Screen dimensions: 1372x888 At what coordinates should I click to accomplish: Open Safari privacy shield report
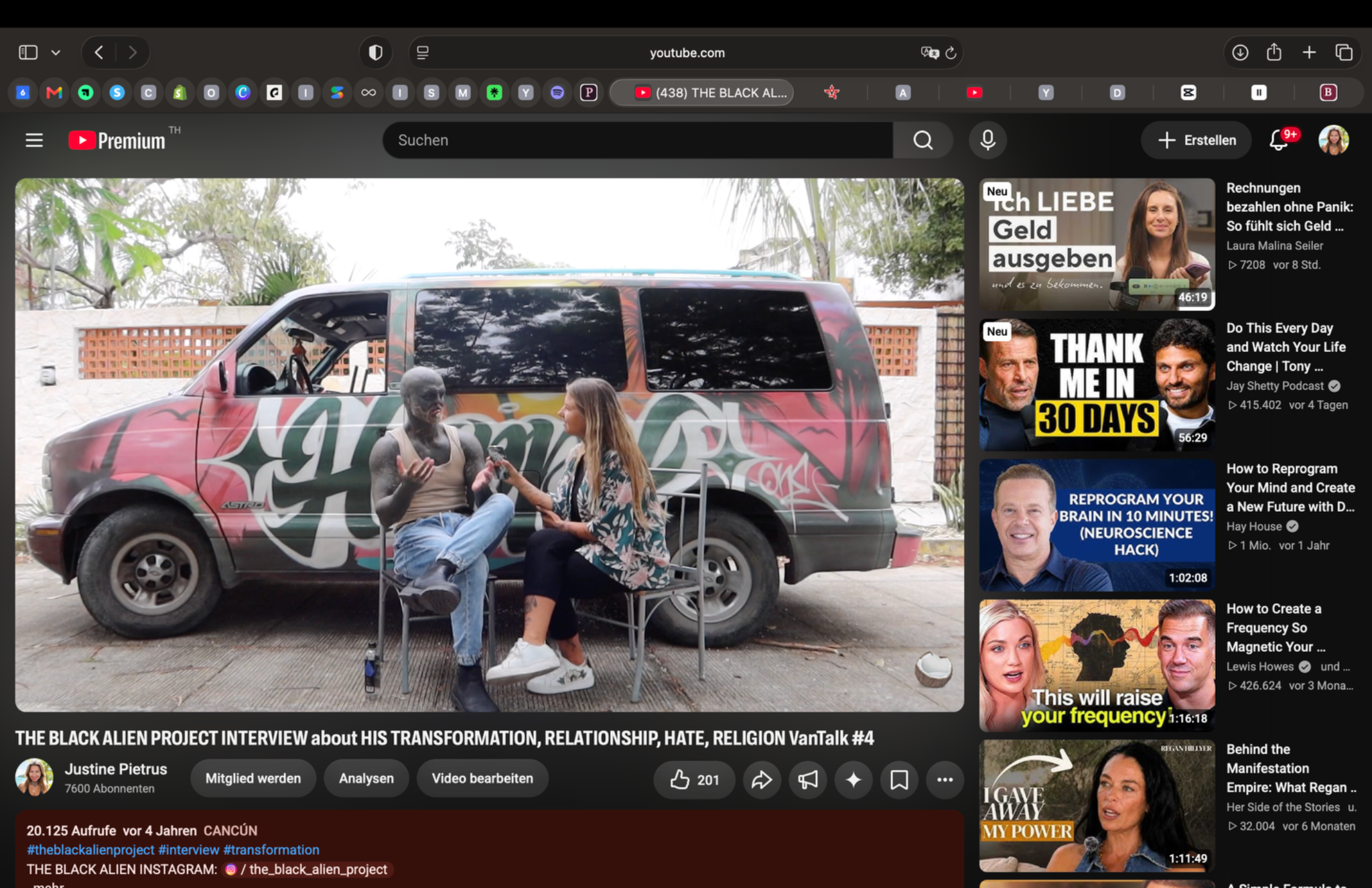(376, 52)
